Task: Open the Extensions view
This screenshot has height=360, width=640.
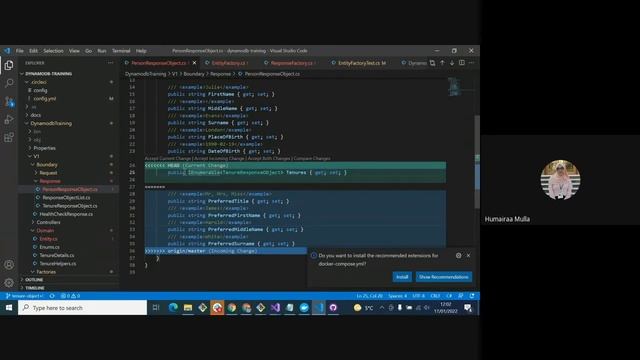Action: pyautogui.click(x=9, y=137)
